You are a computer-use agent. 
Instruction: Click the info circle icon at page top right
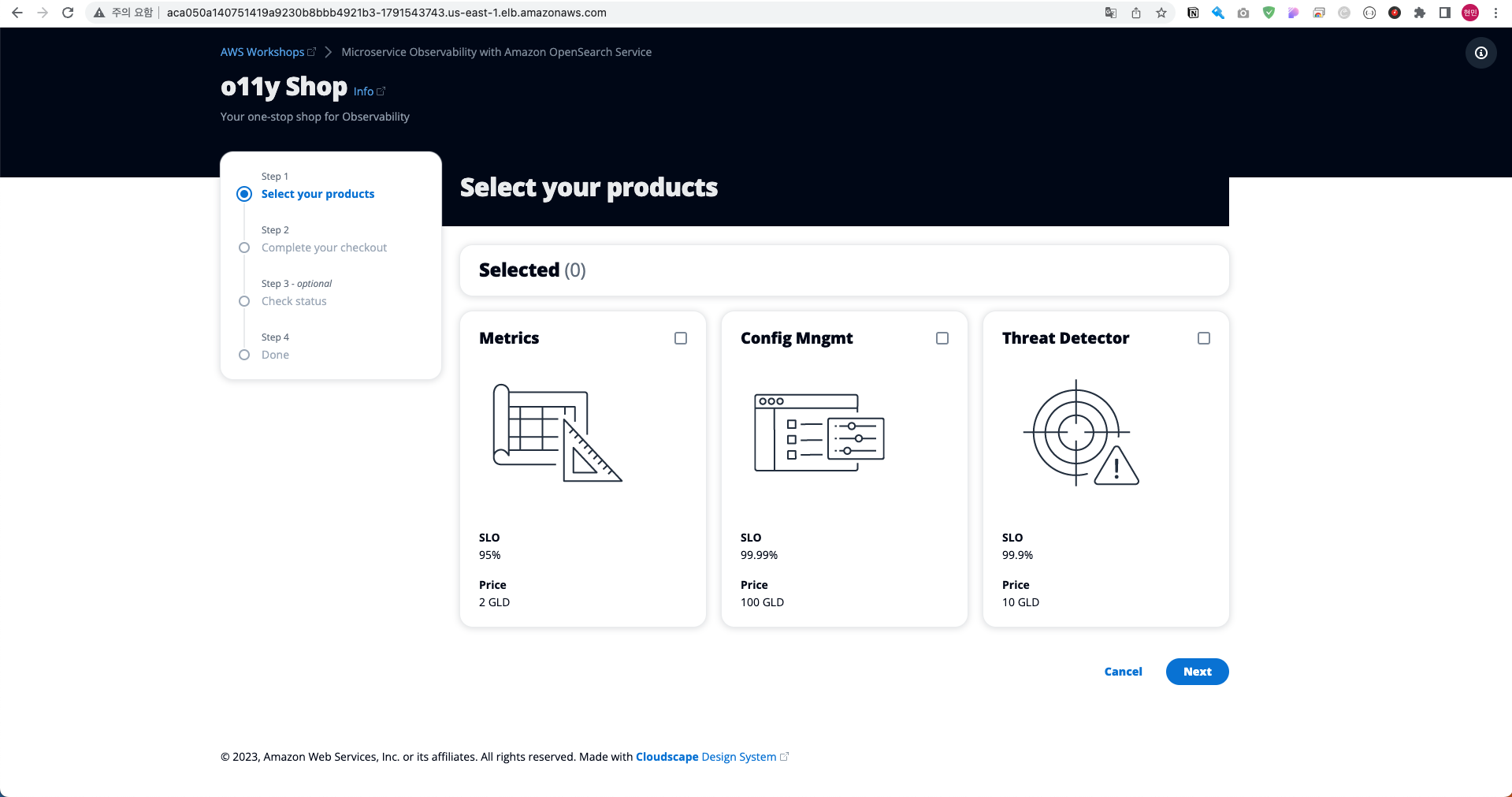tap(1481, 53)
